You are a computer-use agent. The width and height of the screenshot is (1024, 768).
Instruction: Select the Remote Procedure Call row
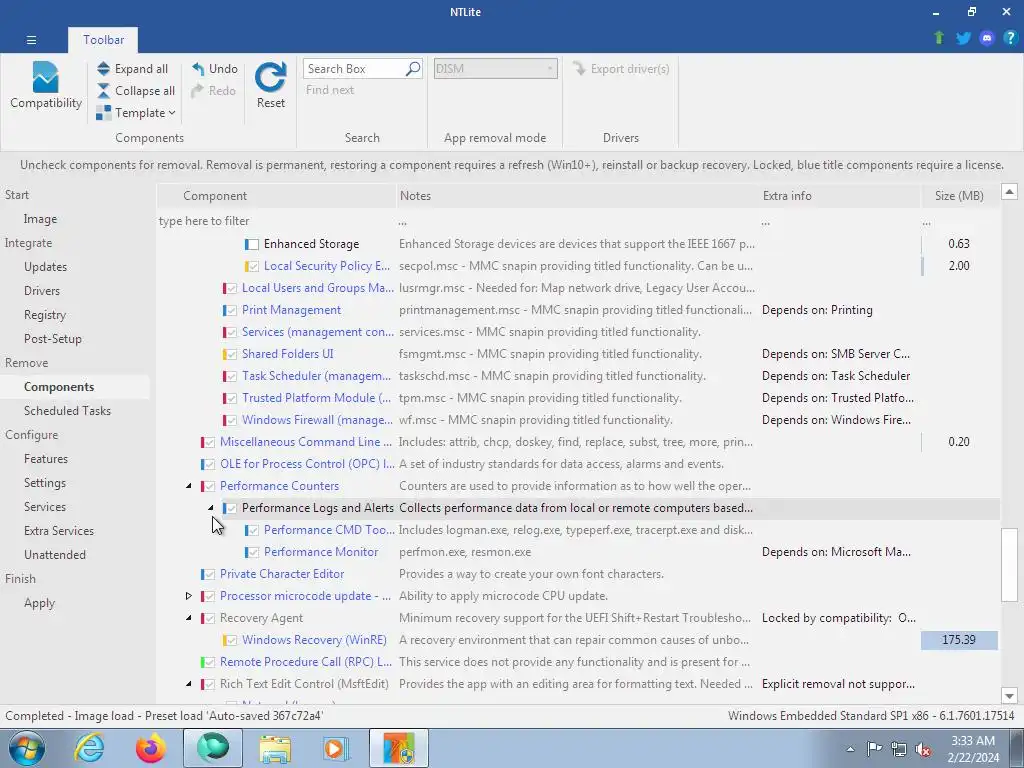click(x=578, y=662)
